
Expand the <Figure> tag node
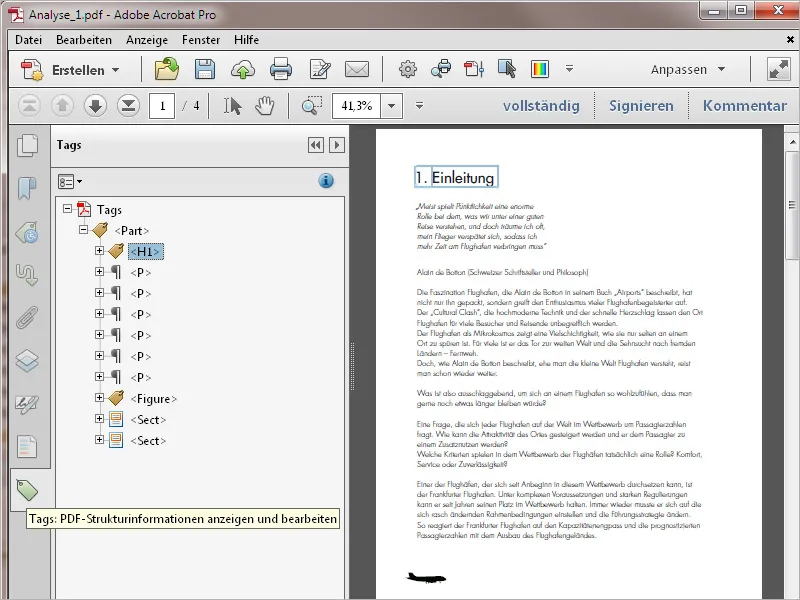click(100, 397)
